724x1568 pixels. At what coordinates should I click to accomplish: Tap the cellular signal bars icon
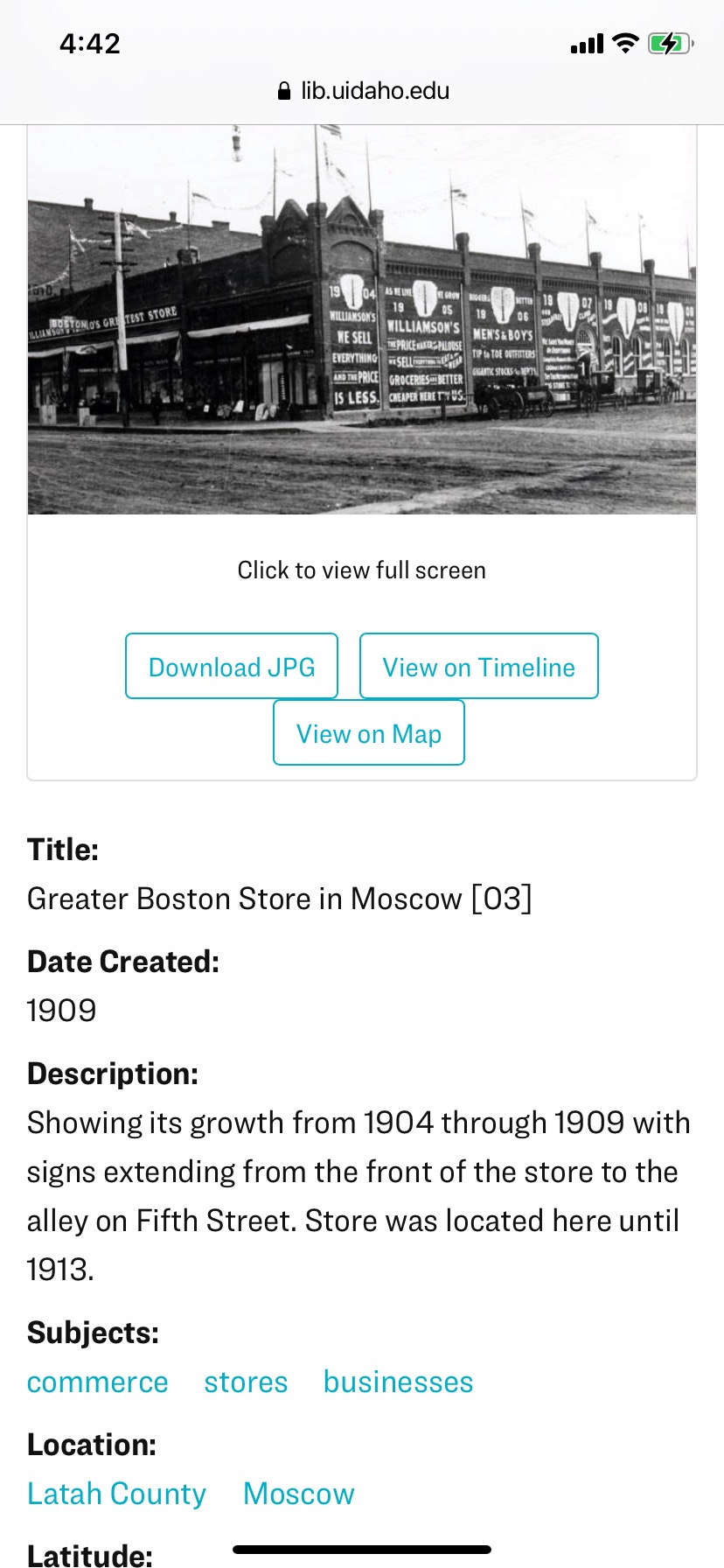point(587,44)
